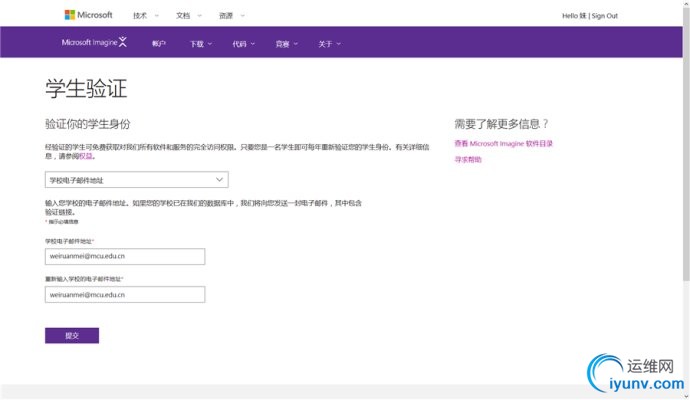Open the 帐户 menu item
Screen dimensions: 690x400
pos(158,44)
